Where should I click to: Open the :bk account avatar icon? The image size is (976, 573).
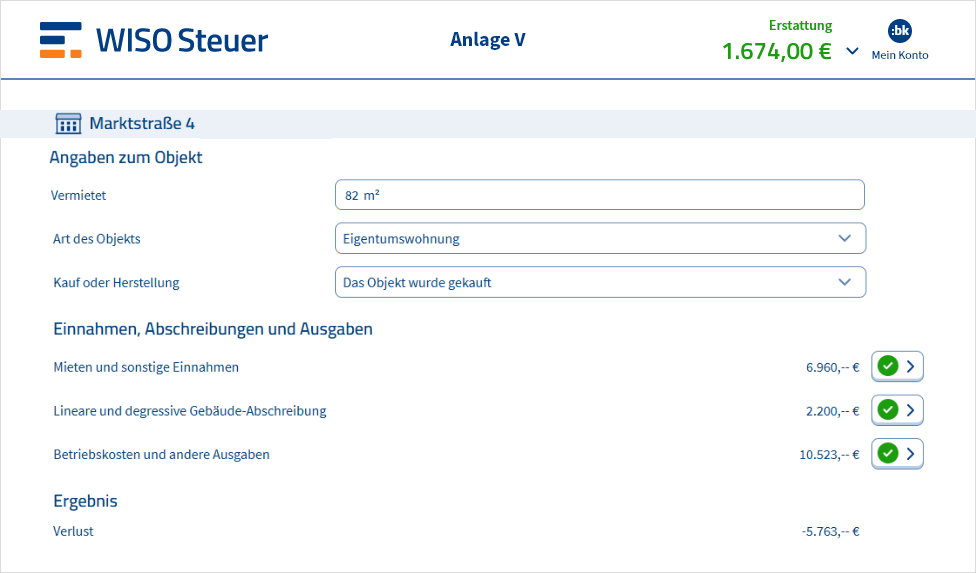tap(899, 31)
